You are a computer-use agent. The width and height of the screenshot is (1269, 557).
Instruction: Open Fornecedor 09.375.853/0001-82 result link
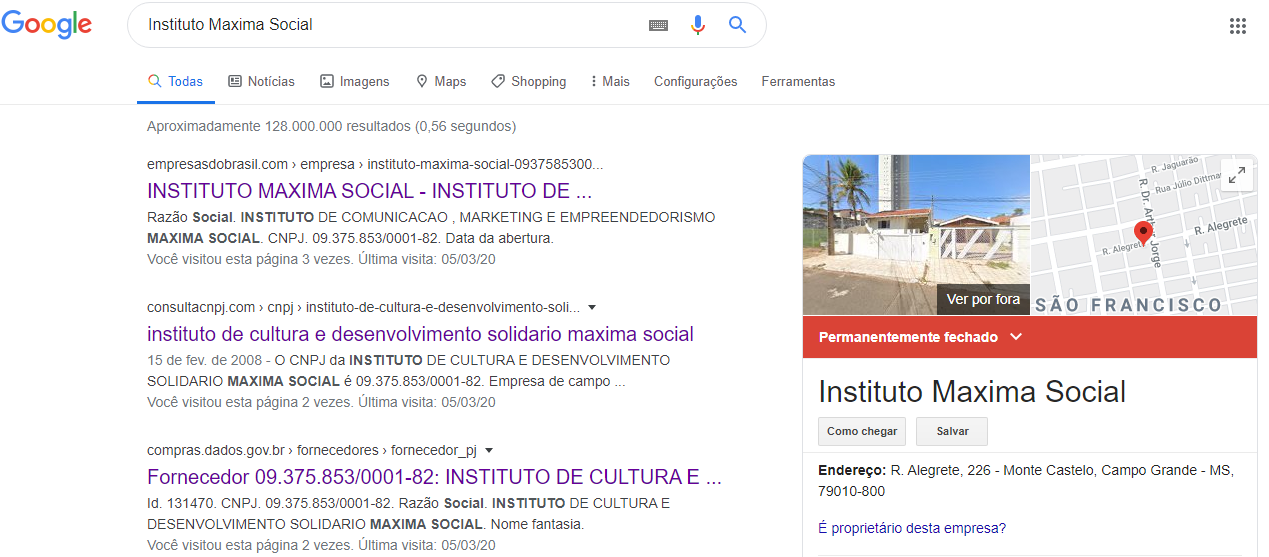tap(434, 476)
